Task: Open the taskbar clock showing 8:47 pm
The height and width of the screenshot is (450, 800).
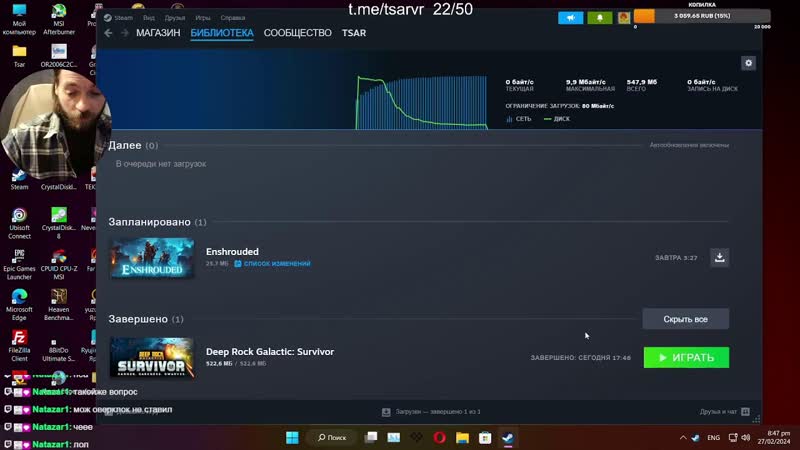Action: click(773, 437)
